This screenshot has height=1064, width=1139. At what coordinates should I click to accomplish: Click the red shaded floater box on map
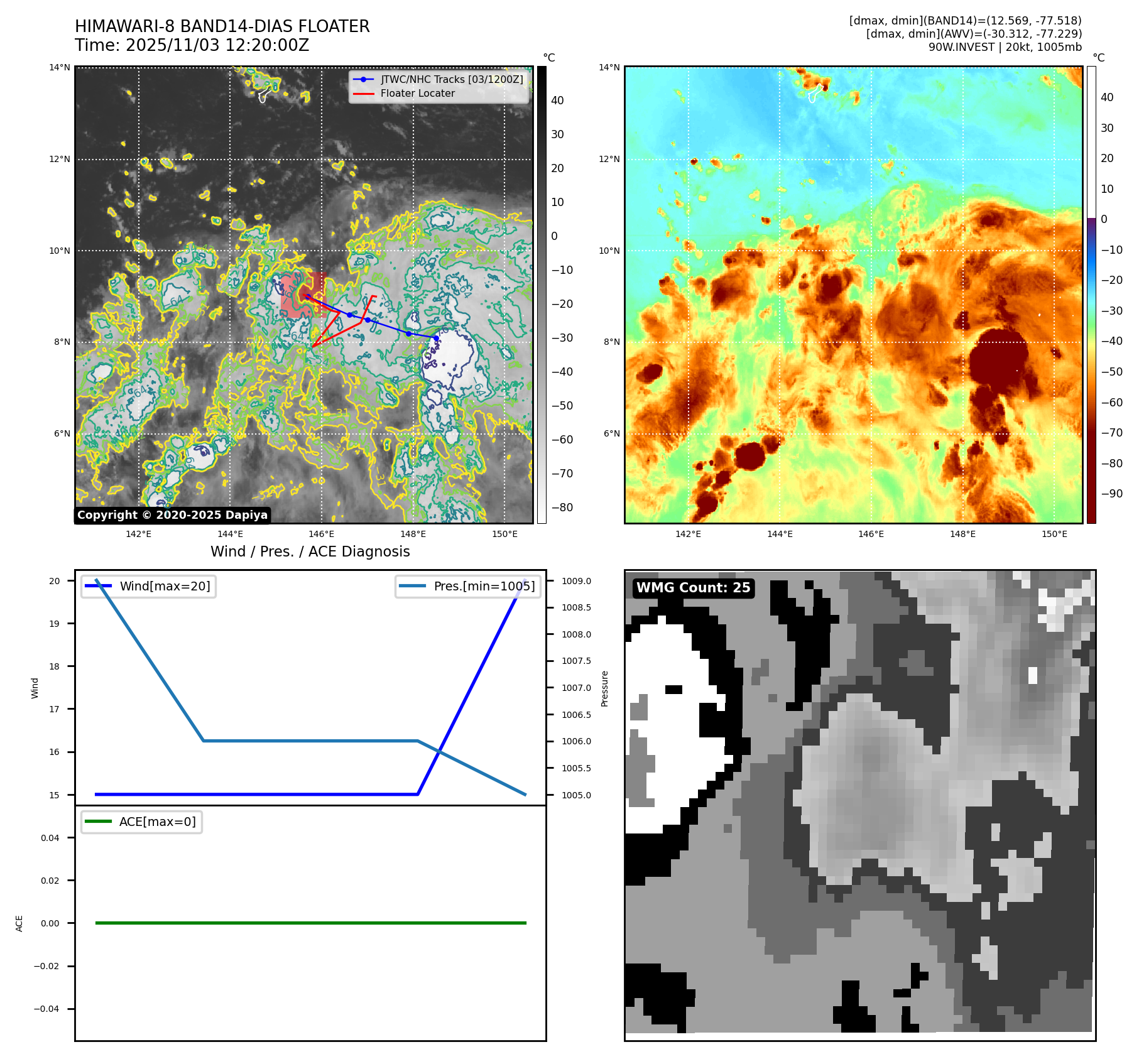(x=302, y=294)
